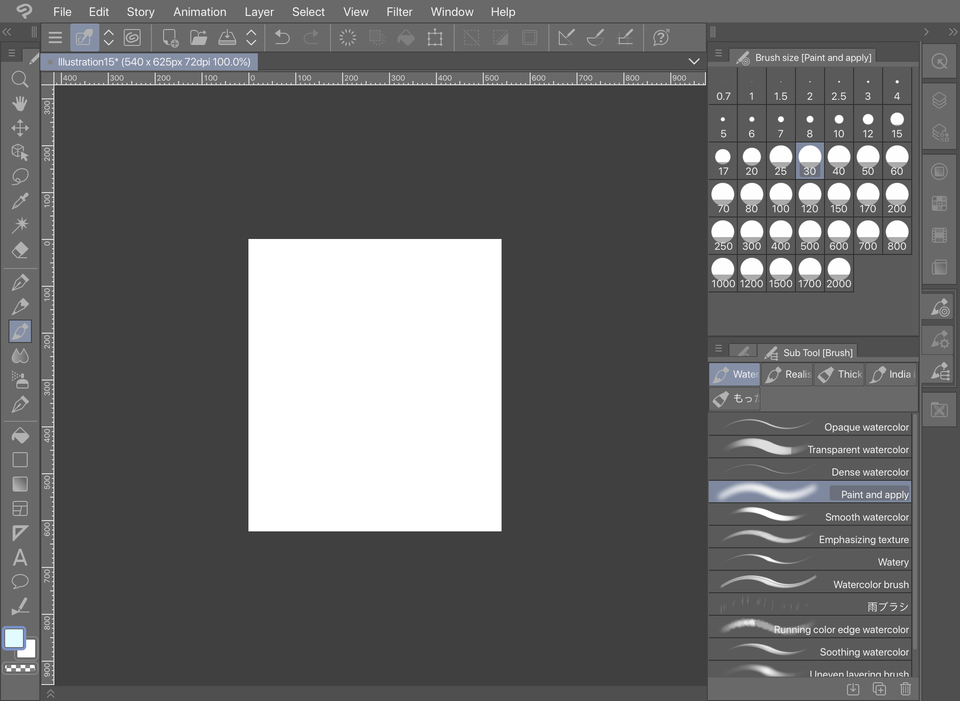Click the Delete sub tool trash icon

tap(906, 689)
